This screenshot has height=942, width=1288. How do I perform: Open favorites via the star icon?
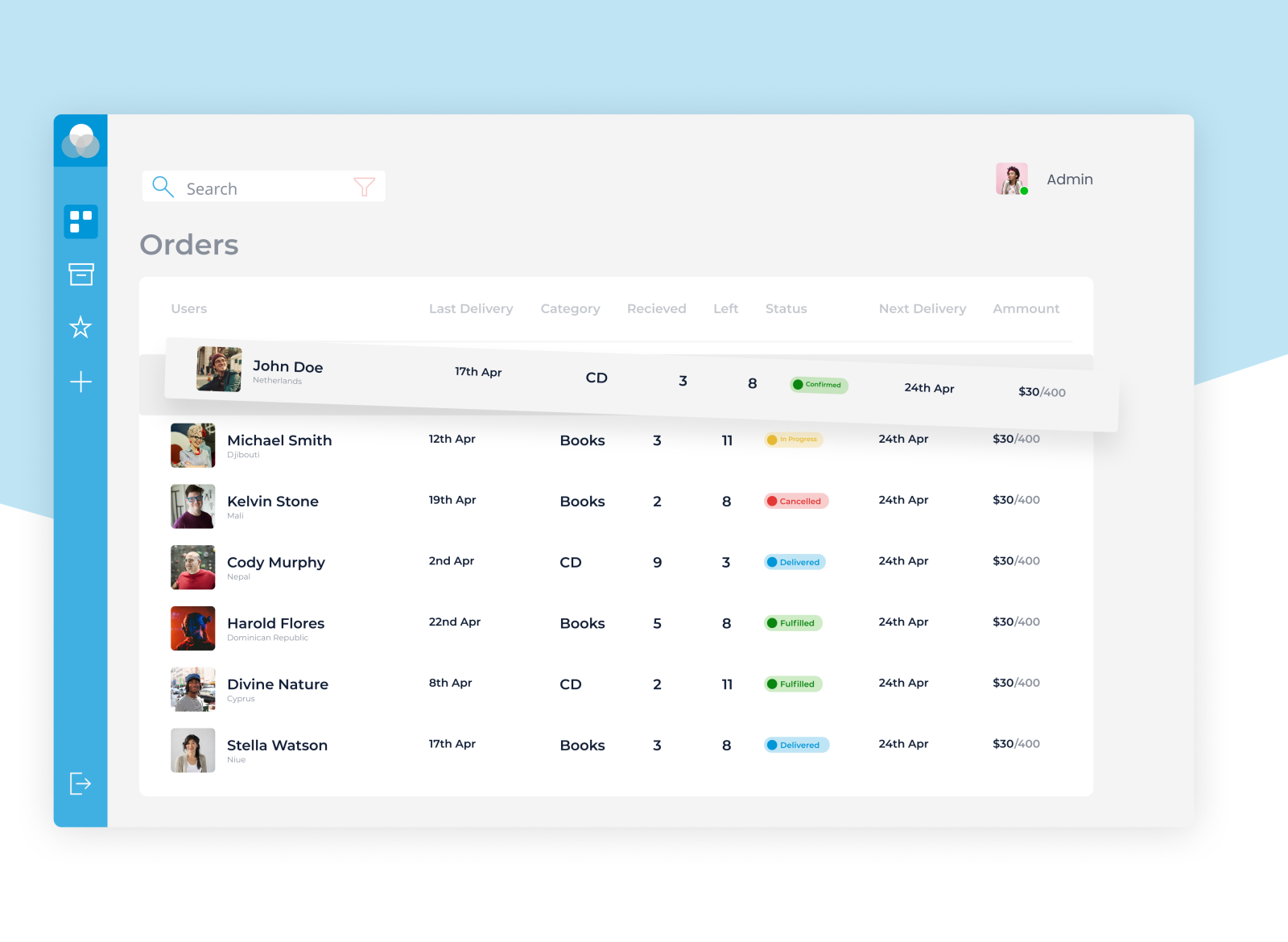pyautogui.click(x=80, y=328)
